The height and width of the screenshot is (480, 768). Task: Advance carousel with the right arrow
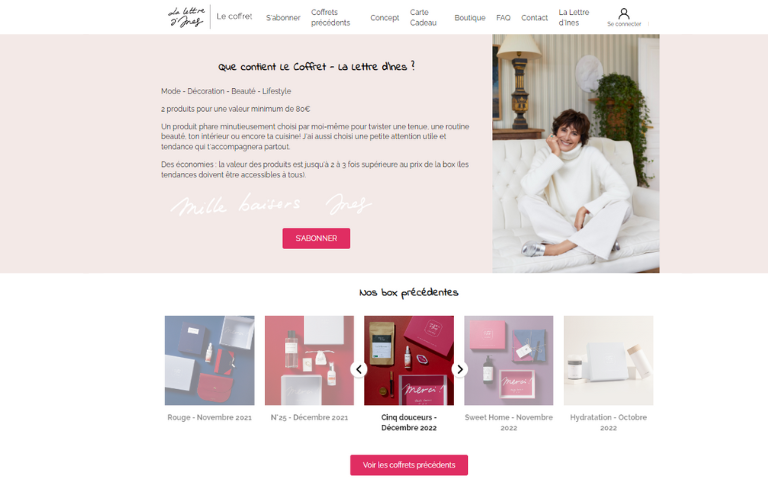(459, 369)
